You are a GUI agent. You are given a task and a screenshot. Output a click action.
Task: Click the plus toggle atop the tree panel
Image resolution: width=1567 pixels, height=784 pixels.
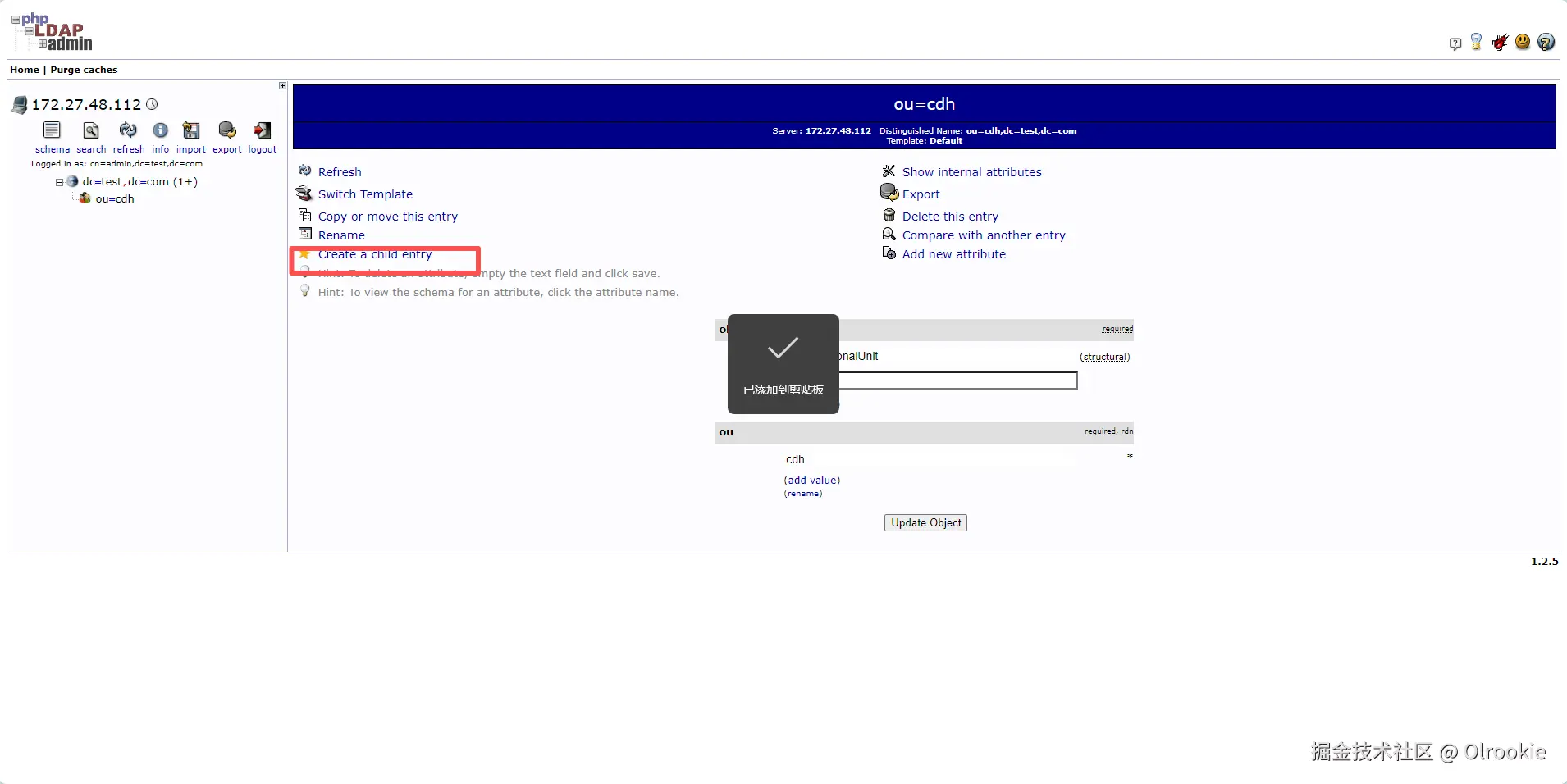point(282,86)
